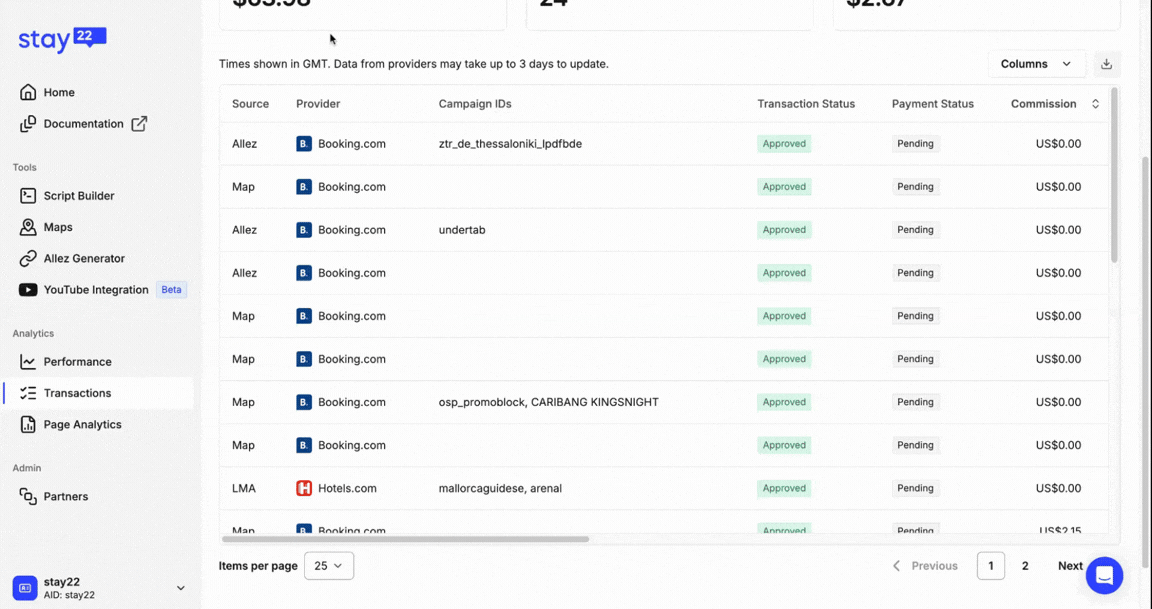Screen dimensions: 1152x609
Task: Expand the stay22 account switcher
Action: click(x=180, y=588)
